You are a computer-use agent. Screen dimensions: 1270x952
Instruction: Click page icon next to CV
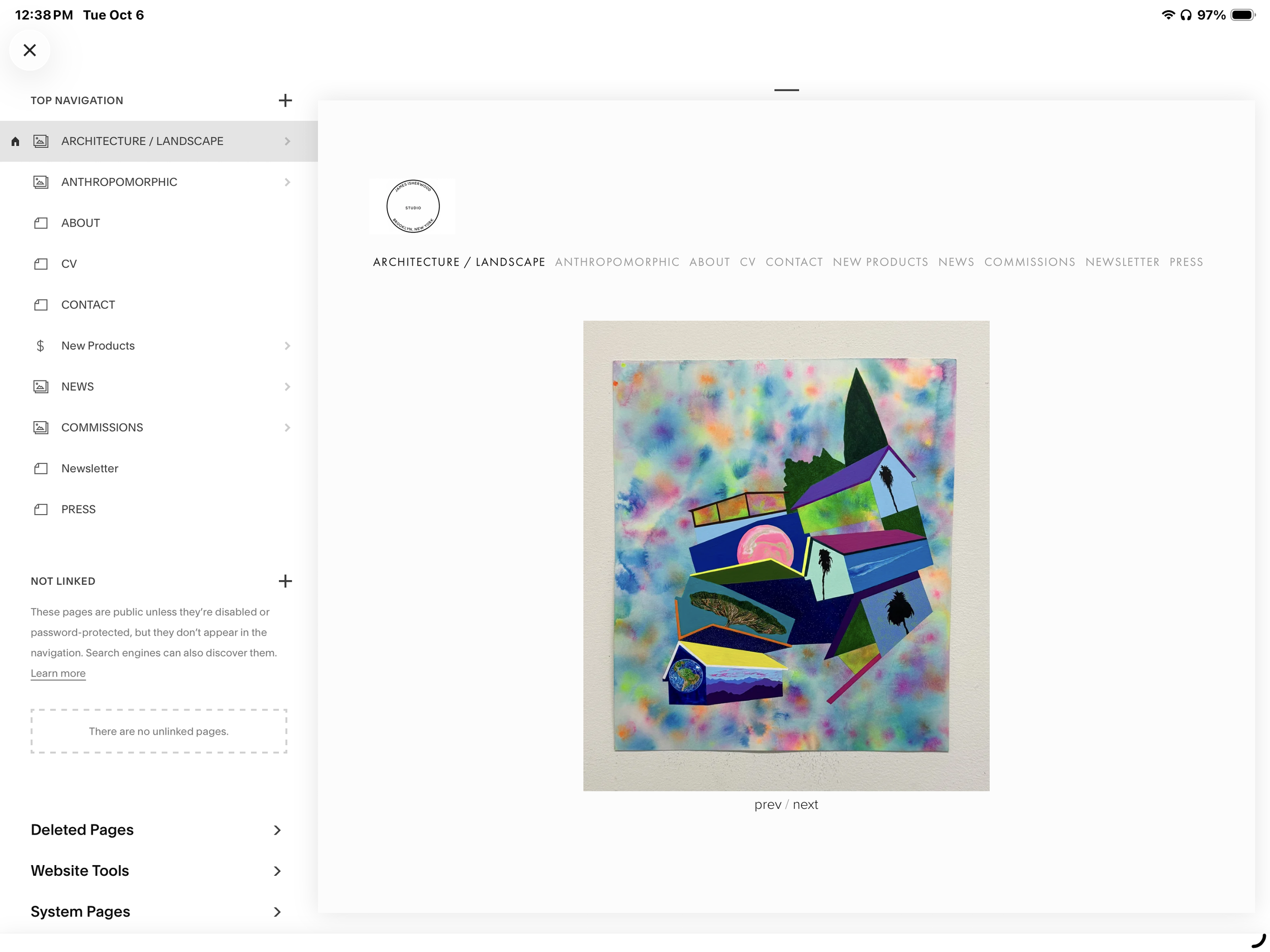click(41, 264)
